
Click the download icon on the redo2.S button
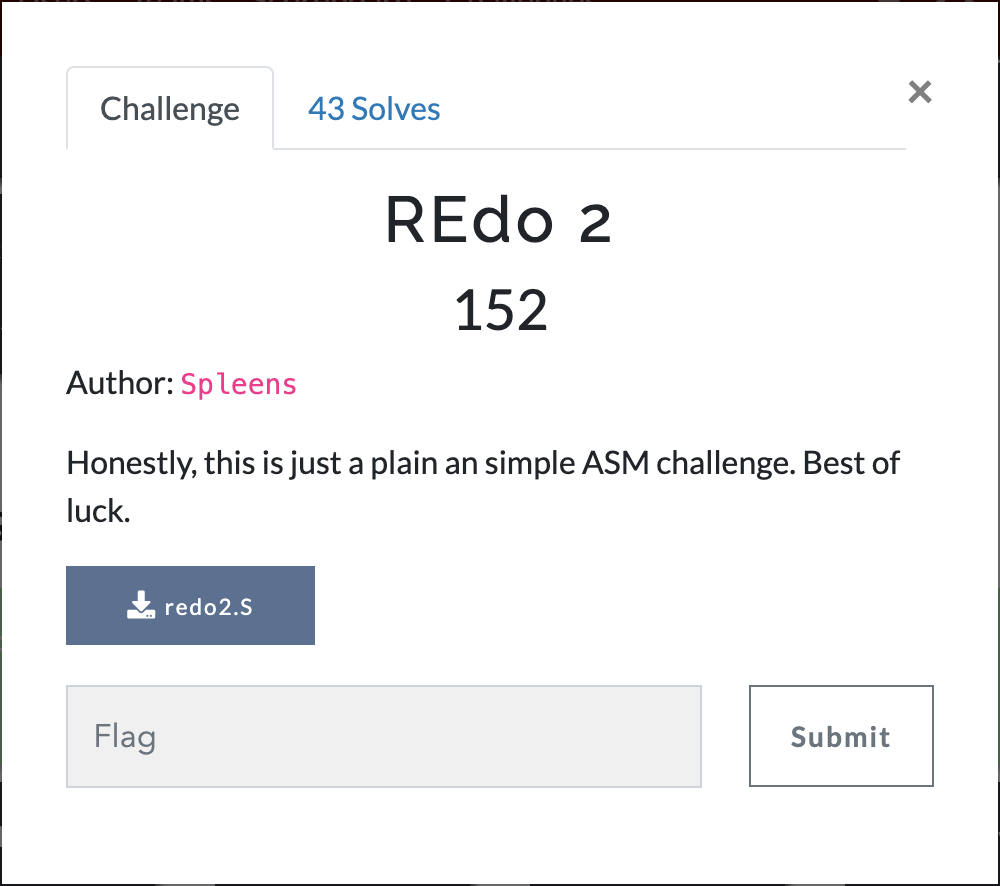(x=140, y=605)
